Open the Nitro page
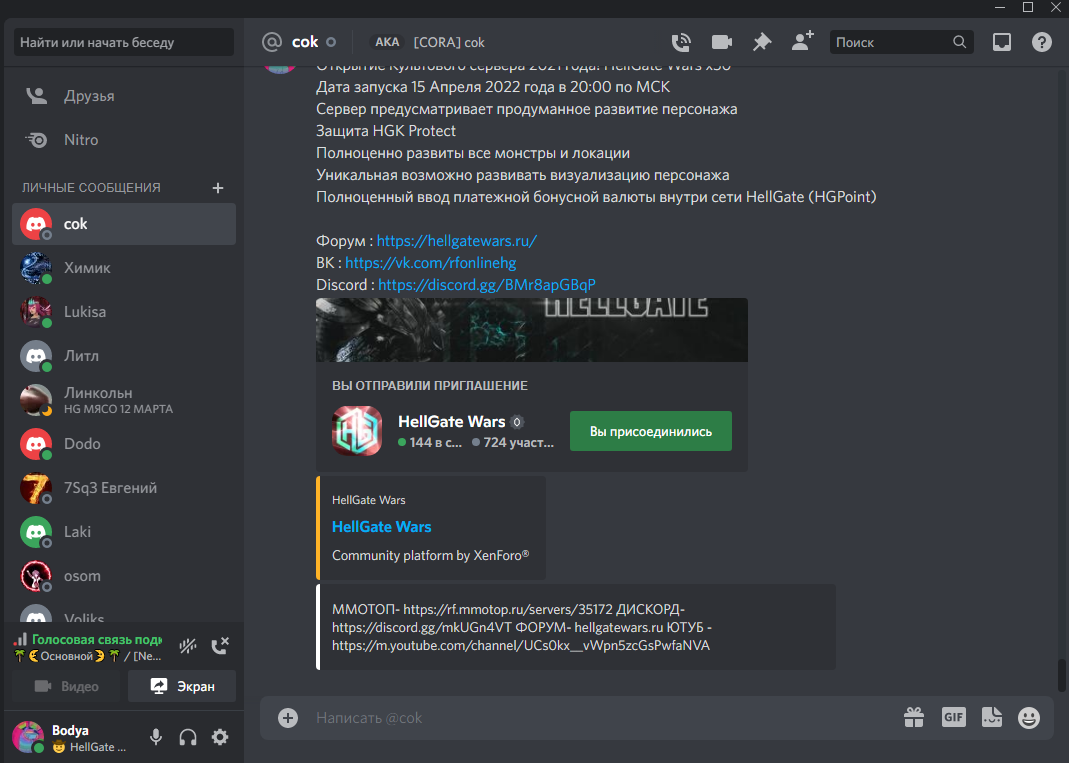1069x763 pixels. tap(124, 140)
